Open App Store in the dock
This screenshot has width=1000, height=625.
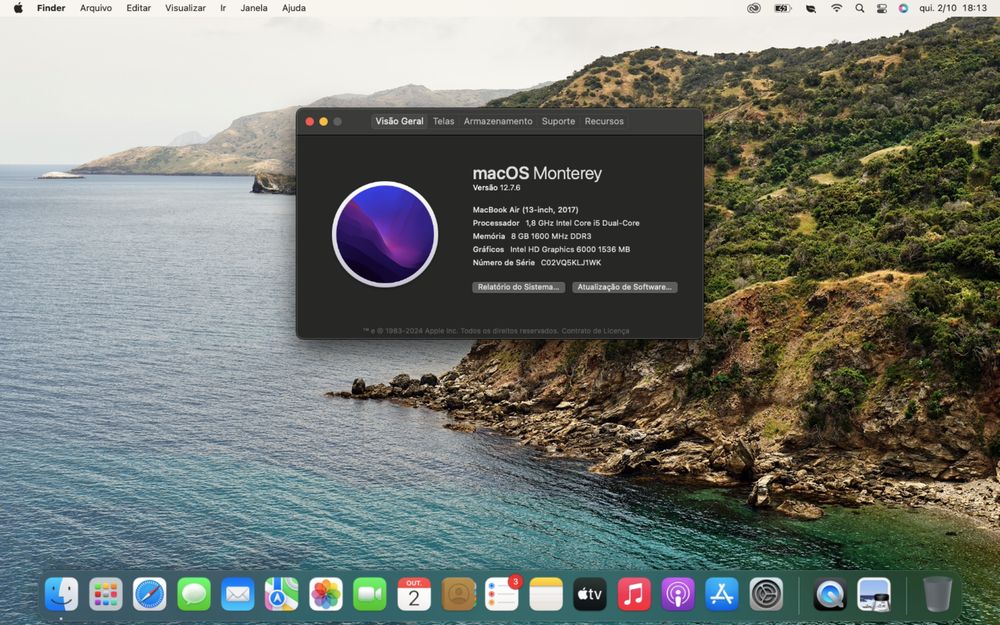722,594
